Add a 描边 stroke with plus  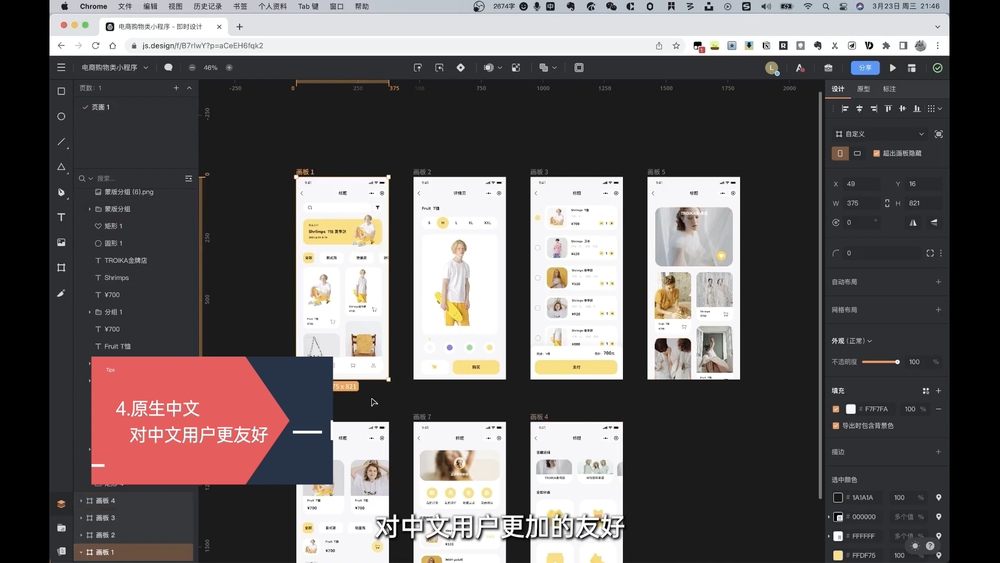[x=938, y=451]
